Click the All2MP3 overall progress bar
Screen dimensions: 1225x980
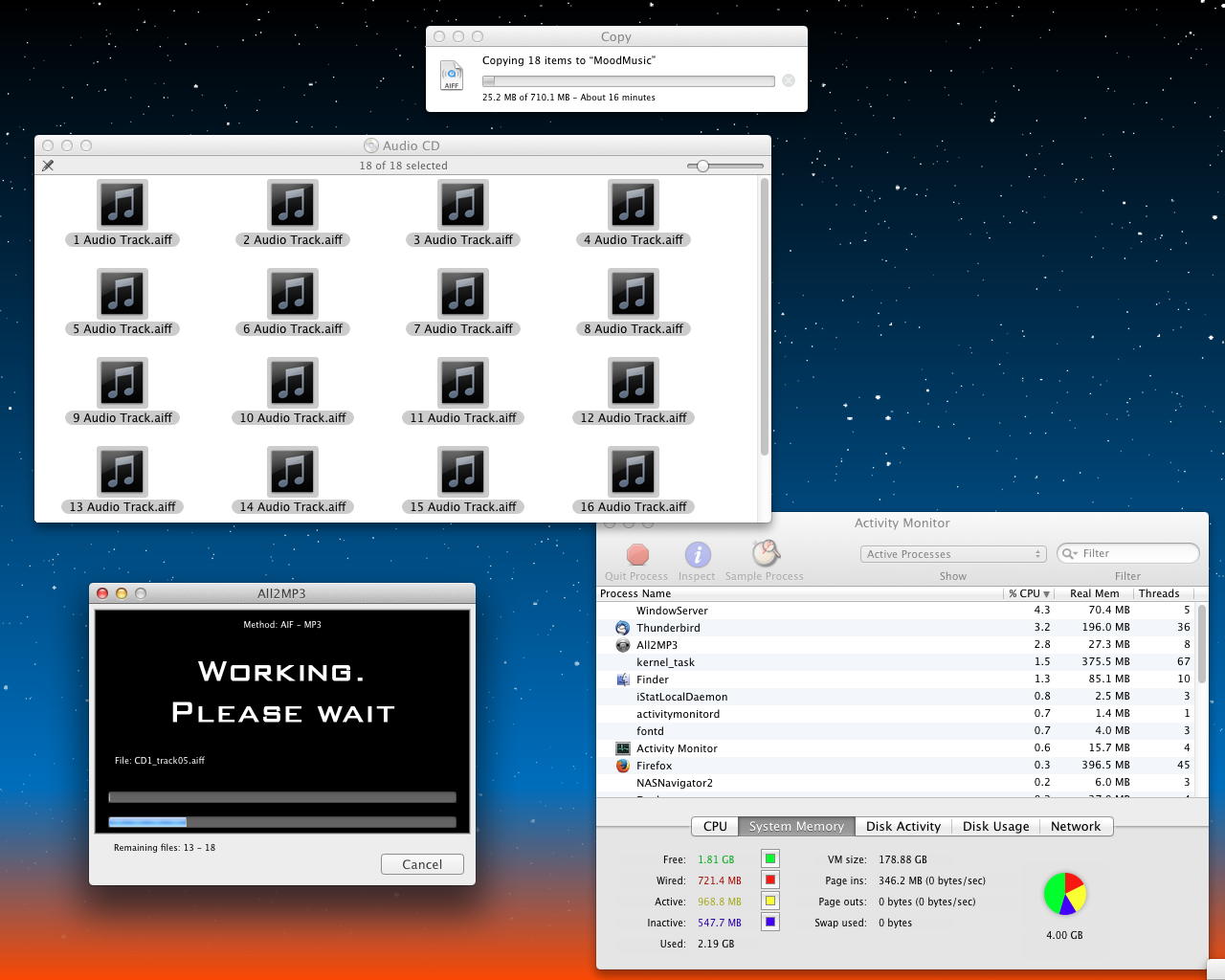[x=282, y=821]
